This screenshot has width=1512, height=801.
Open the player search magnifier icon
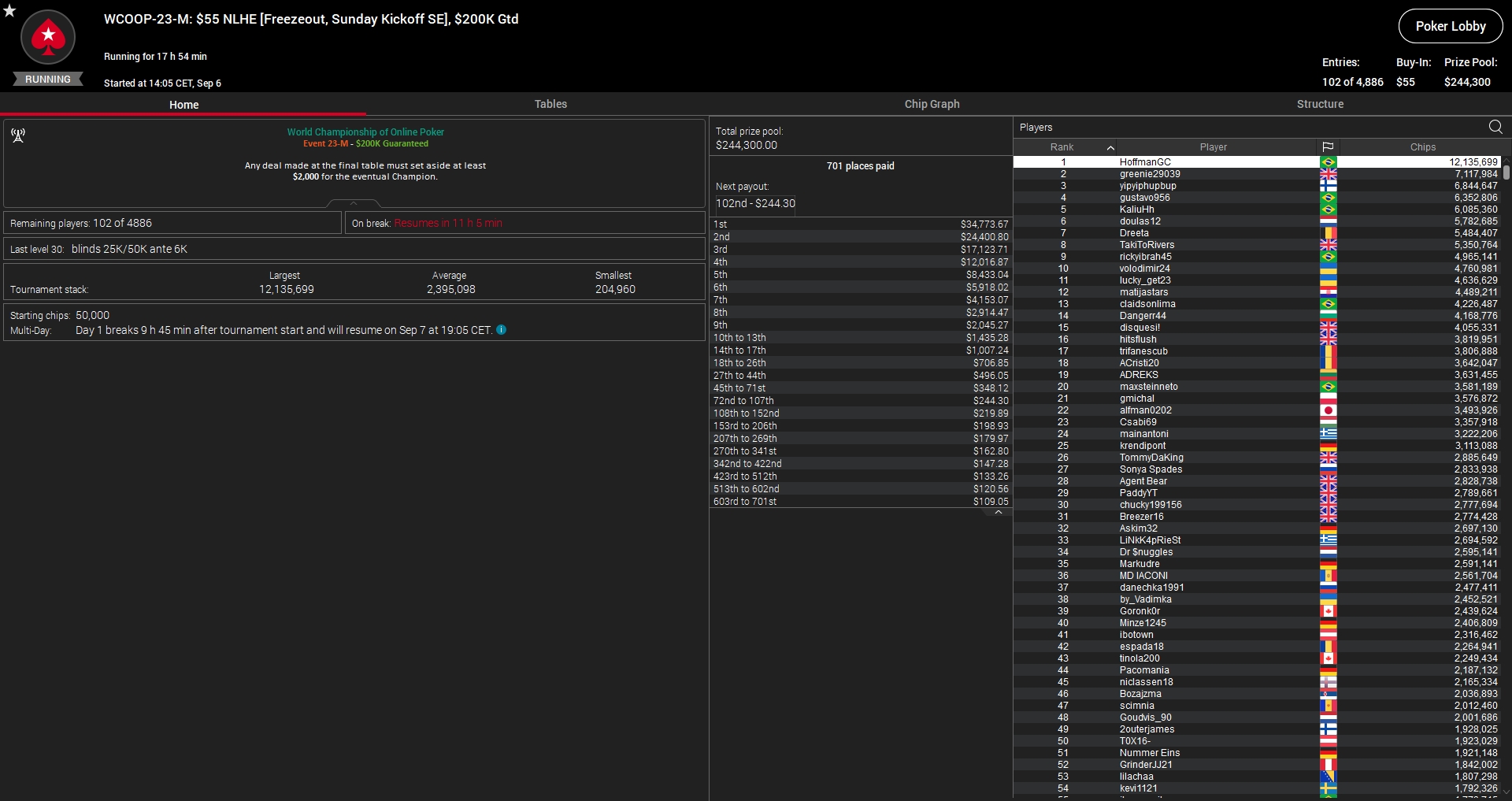(x=1495, y=127)
